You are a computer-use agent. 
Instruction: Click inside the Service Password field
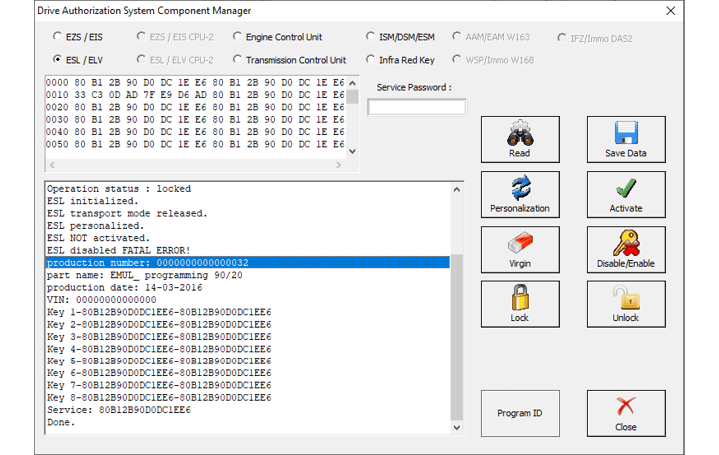pos(416,107)
